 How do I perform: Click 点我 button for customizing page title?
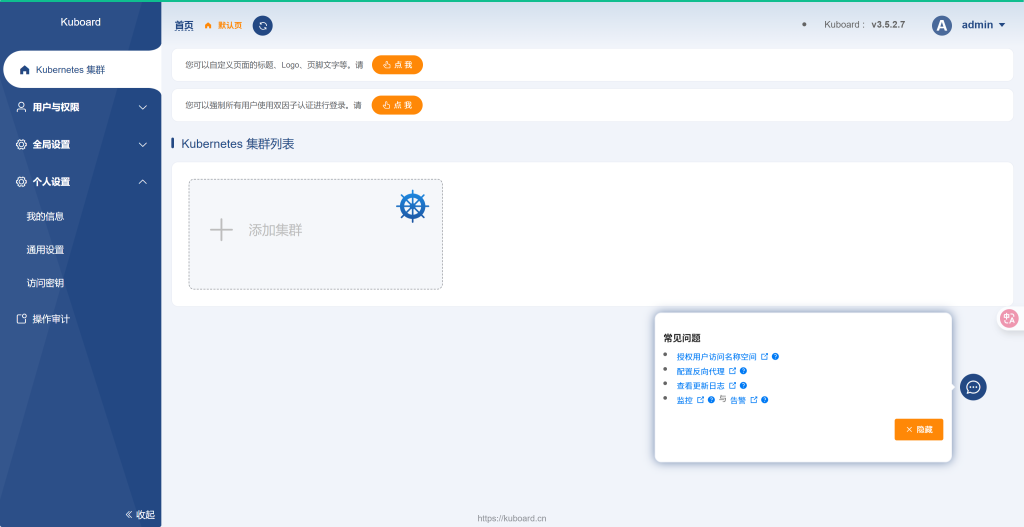(397, 65)
